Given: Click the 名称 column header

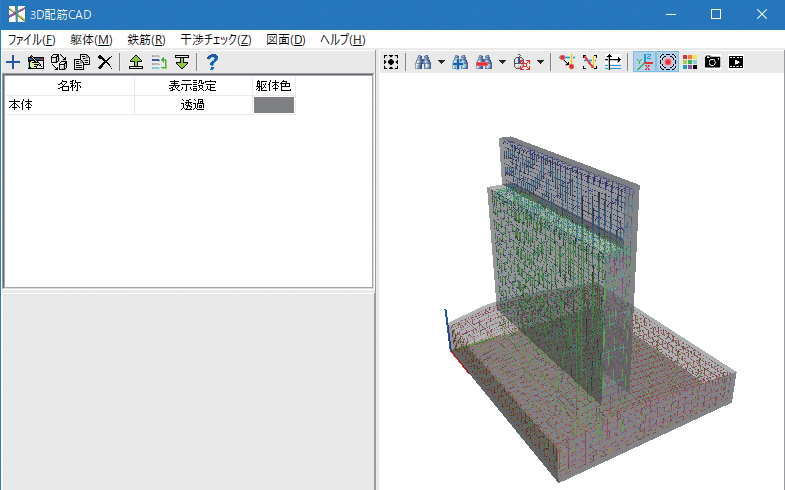Looking at the screenshot, I should click(69, 86).
